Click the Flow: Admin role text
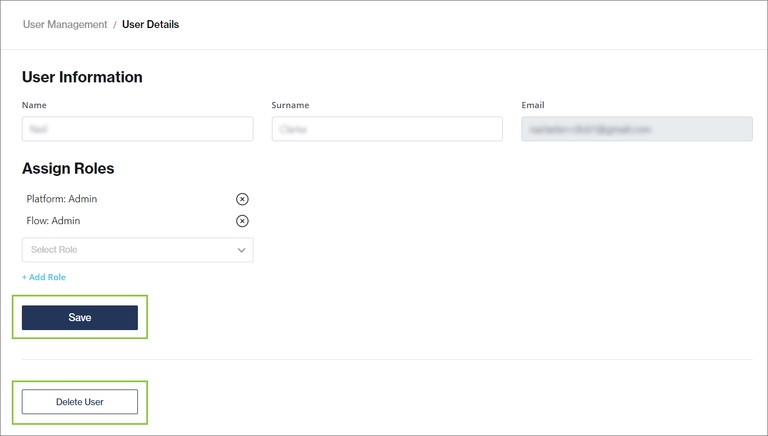 pos(53,221)
